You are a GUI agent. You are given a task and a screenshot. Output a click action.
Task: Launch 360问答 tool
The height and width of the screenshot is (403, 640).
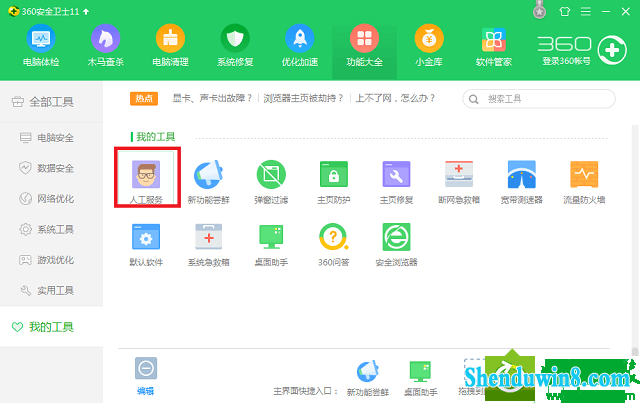pyautogui.click(x=333, y=244)
